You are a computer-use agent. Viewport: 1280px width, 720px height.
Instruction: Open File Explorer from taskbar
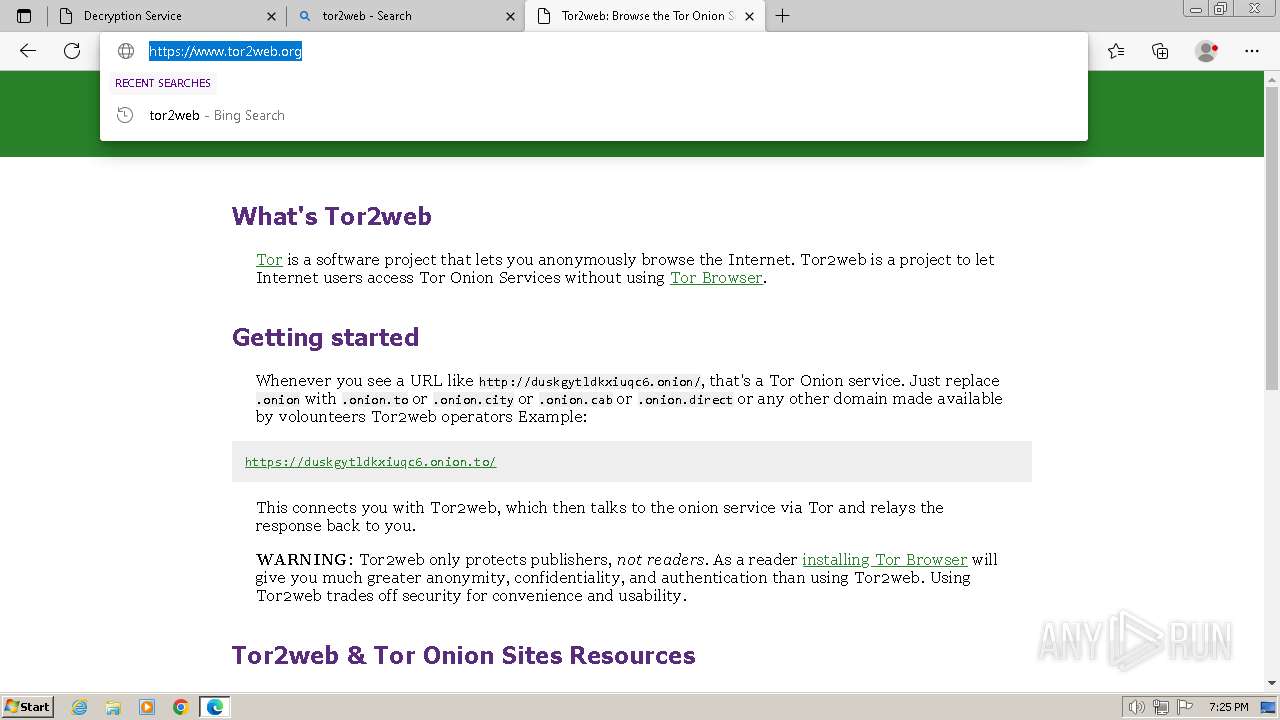[113, 707]
